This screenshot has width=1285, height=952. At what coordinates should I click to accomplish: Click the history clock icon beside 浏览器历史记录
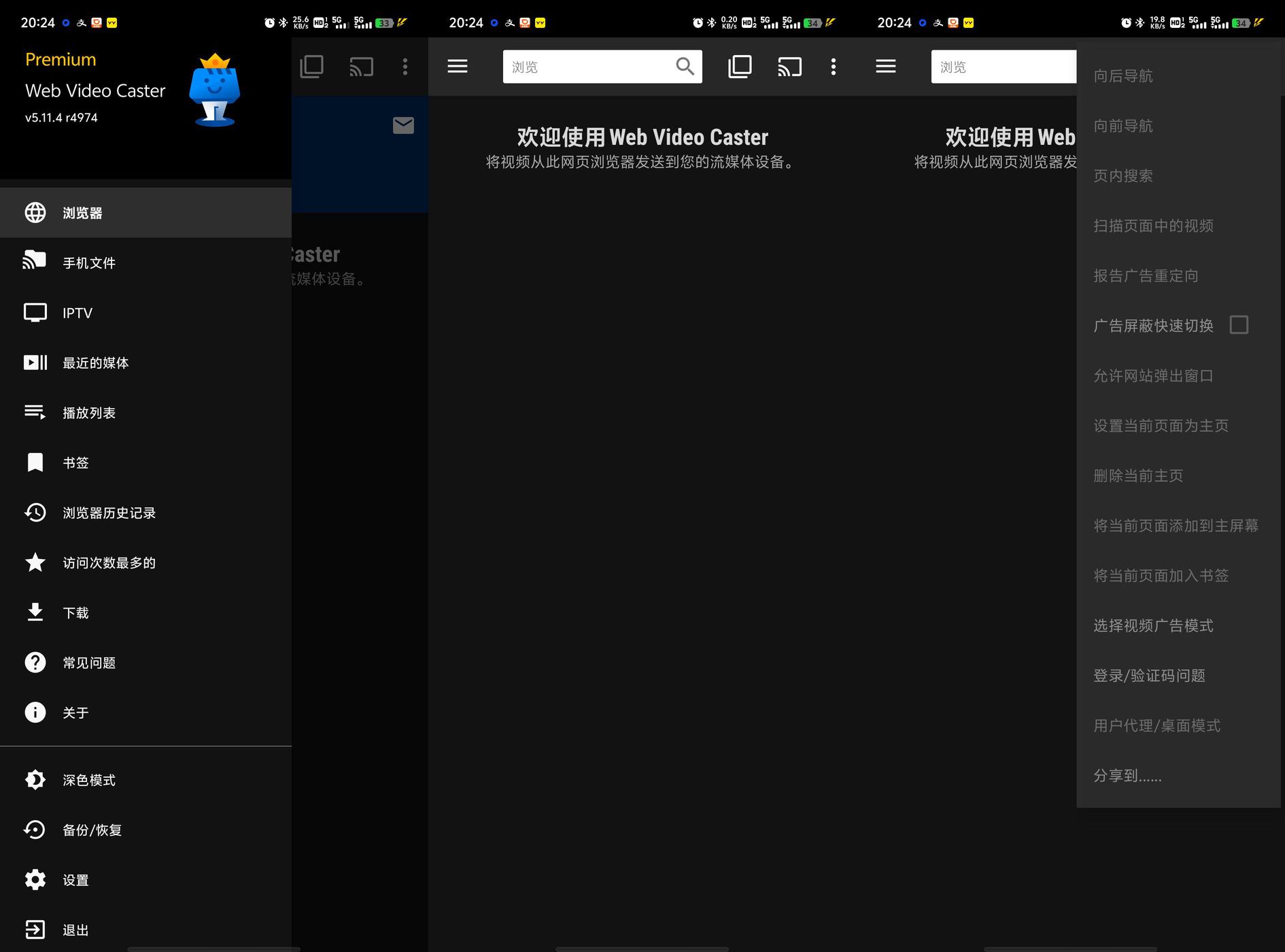[x=35, y=512]
